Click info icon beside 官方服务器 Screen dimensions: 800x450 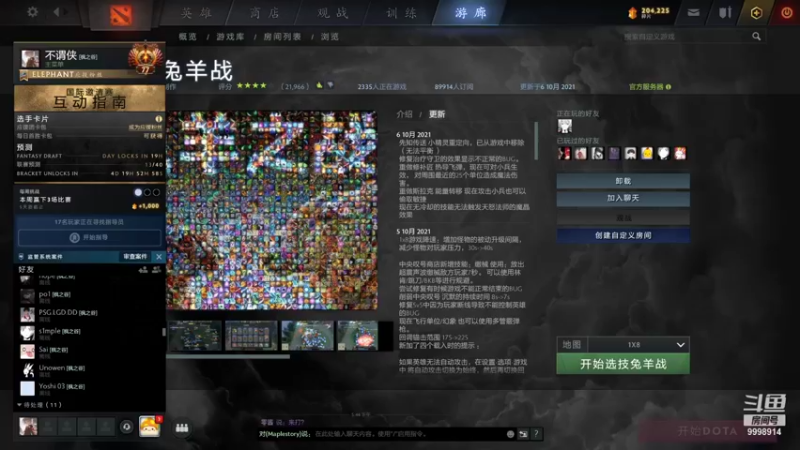pos(668,87)
